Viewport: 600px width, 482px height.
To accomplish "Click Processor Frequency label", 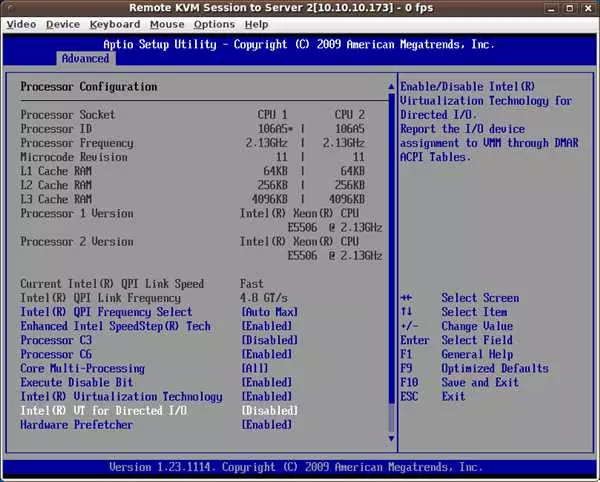I will (x=77, y=143).
